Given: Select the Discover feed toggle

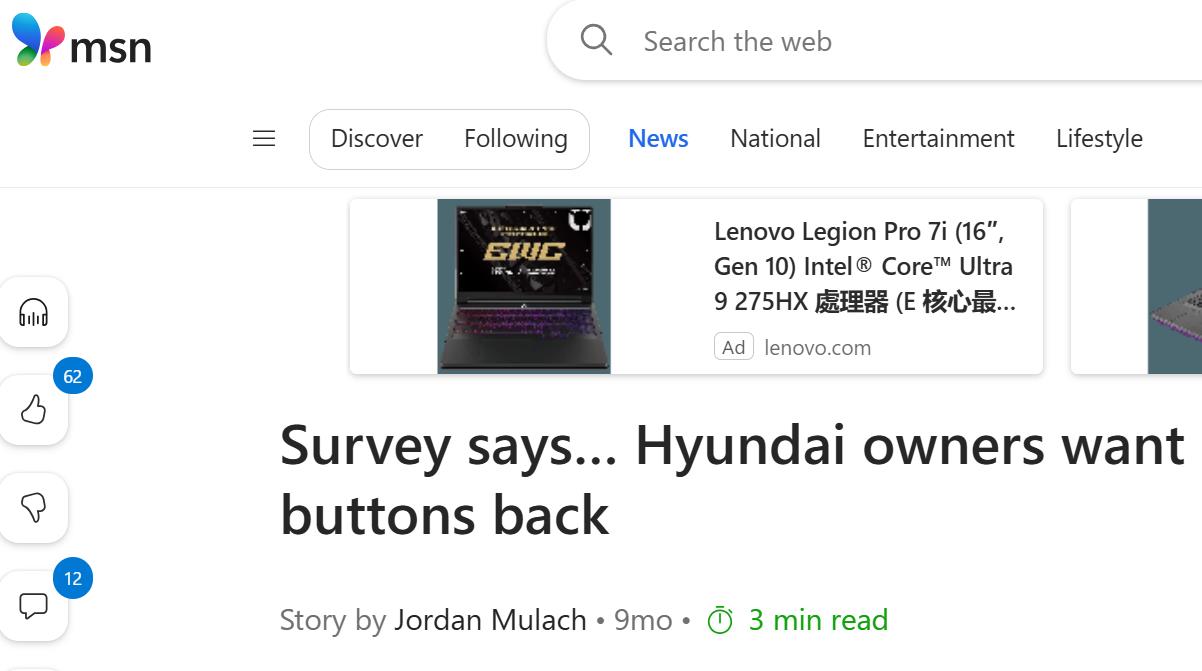Looking at the screenshot, I should pyautogui.click(x=377, y=139).
